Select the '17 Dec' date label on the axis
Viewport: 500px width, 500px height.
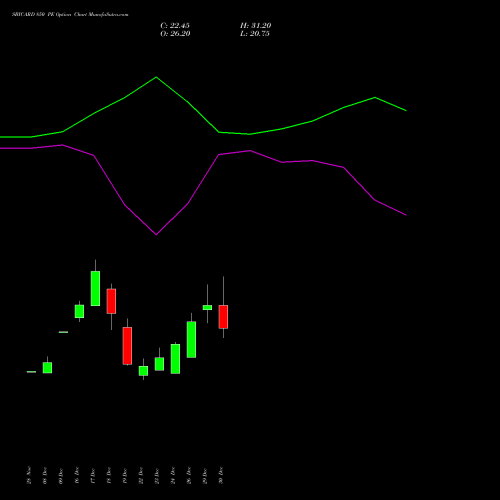93,476
